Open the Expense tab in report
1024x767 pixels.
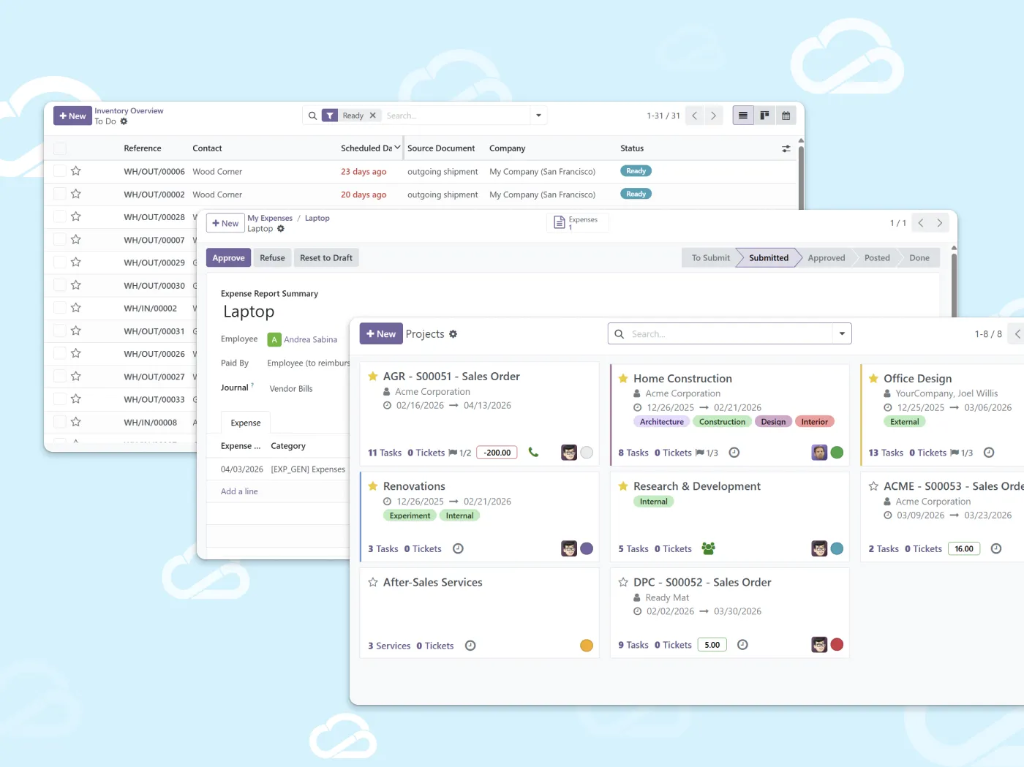[246, 423]
